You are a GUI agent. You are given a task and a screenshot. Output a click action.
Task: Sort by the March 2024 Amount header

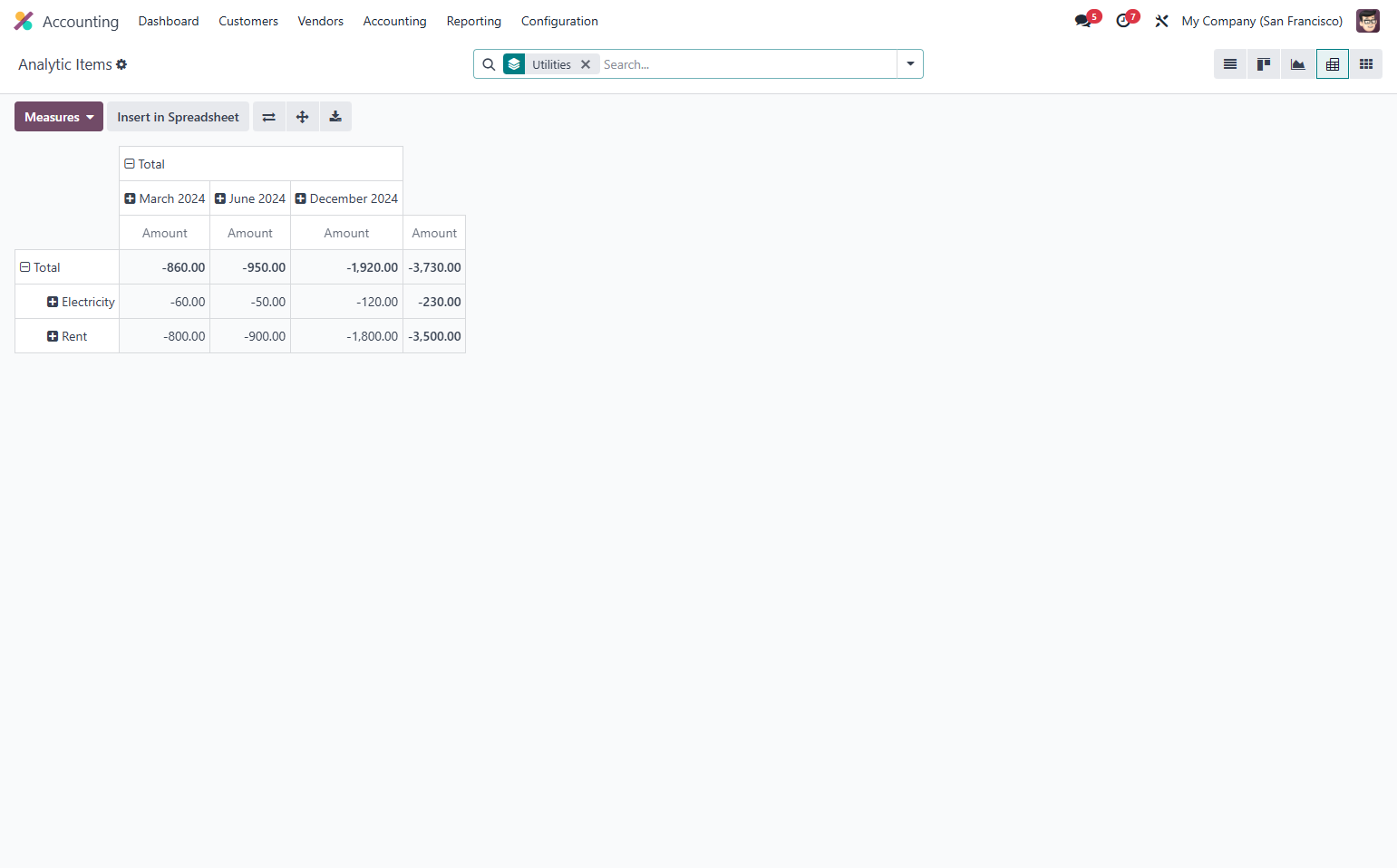tap(165, 233)
